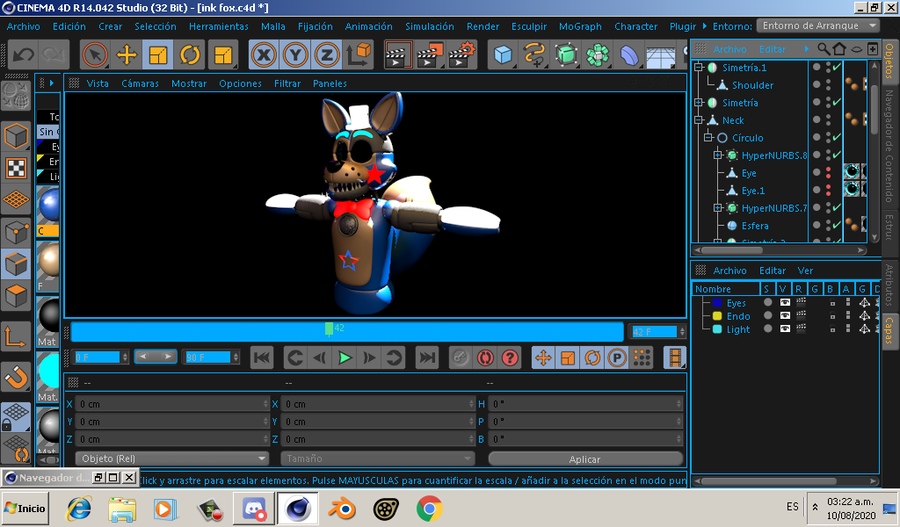Open the spline pen tools icon
Viewport: 900px width, 527px height.
tap(534, 55)
